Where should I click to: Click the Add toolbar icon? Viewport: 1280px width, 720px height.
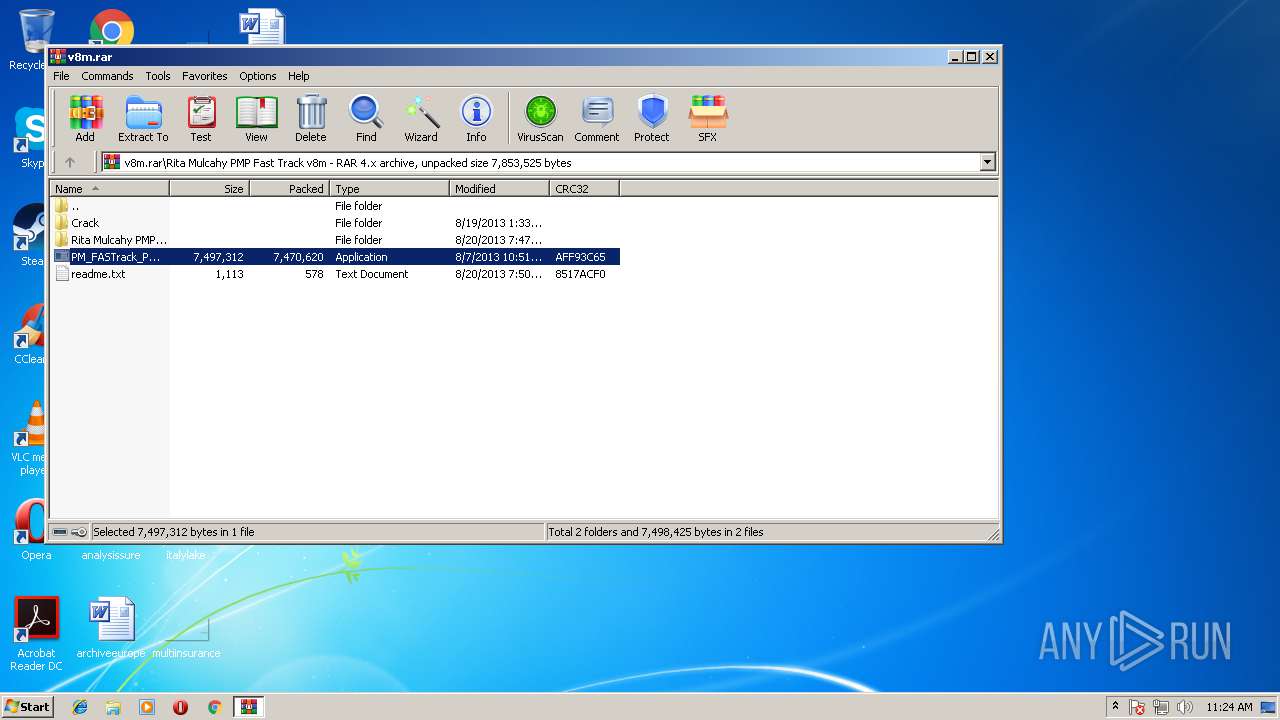pos(85,119)
